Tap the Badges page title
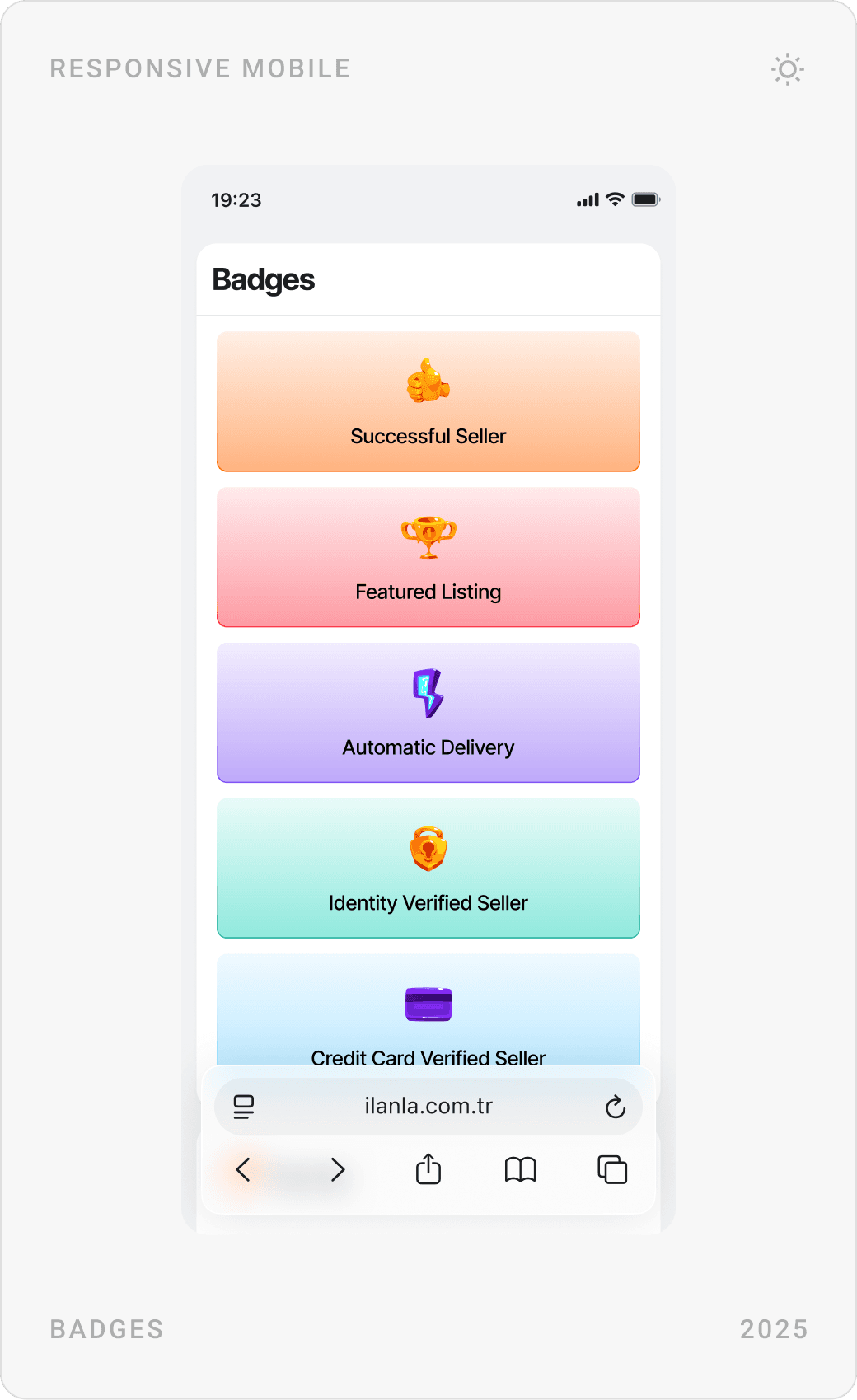The image size is (857, 1400). [x=263, y=279]
